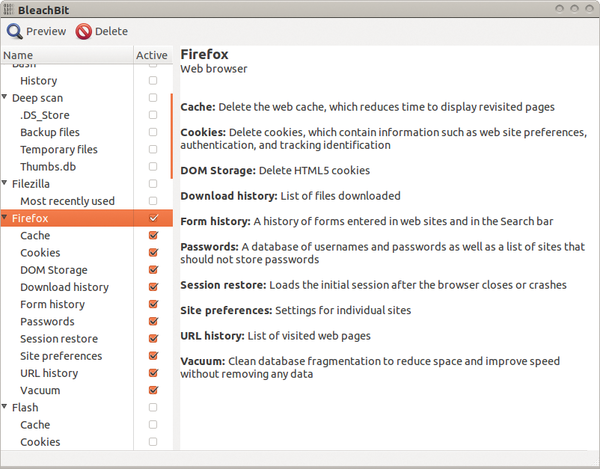Click the red Delete icon
Screen dimensions: 600x469
(83, 31)
